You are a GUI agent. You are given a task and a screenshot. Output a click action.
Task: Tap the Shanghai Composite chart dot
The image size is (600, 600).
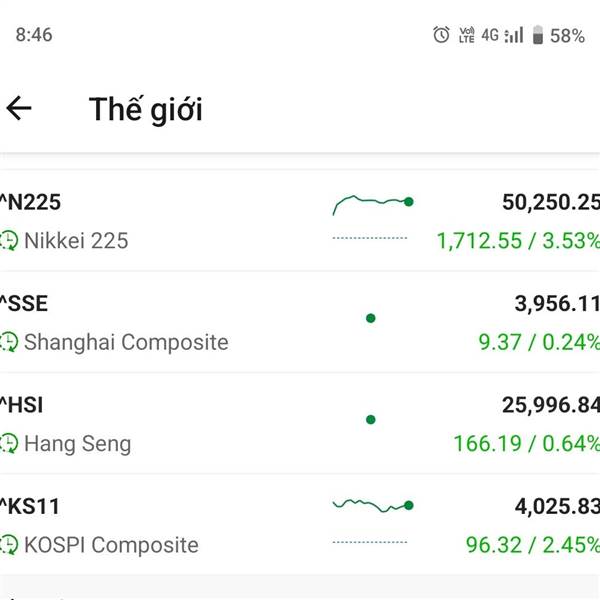click(x=371, y=318)
